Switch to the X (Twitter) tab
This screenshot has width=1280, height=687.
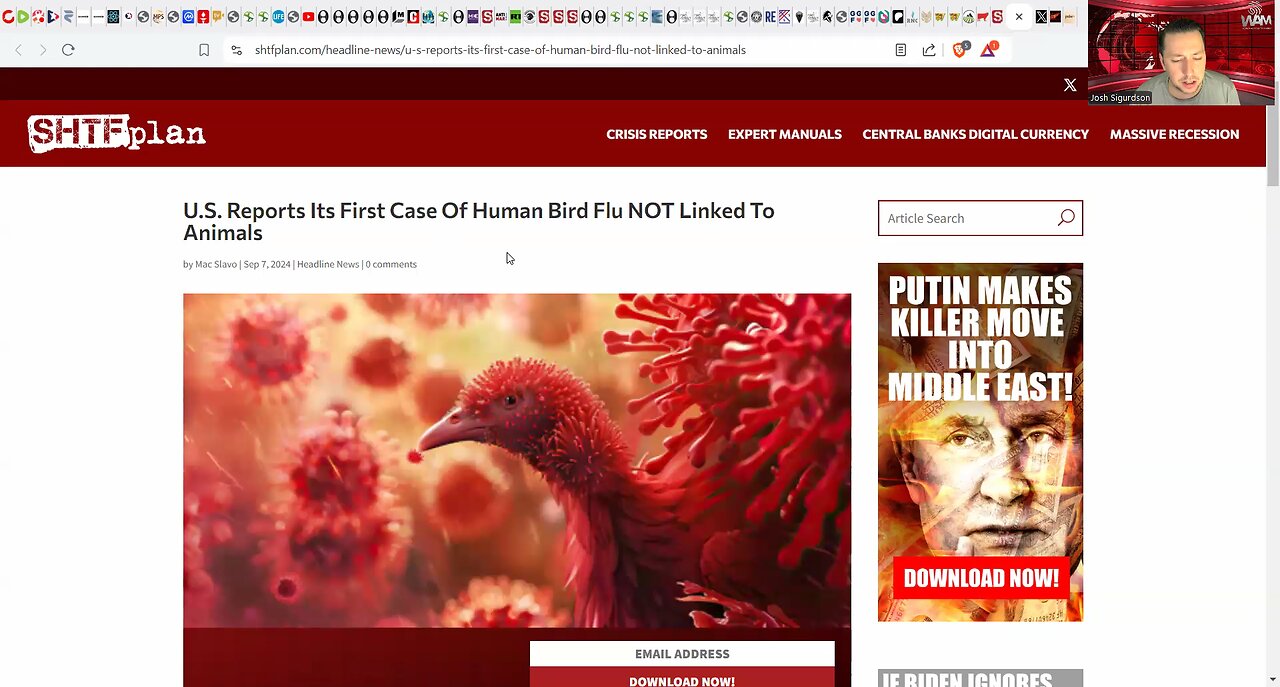pyautogui.click(x=1041, y=17)
